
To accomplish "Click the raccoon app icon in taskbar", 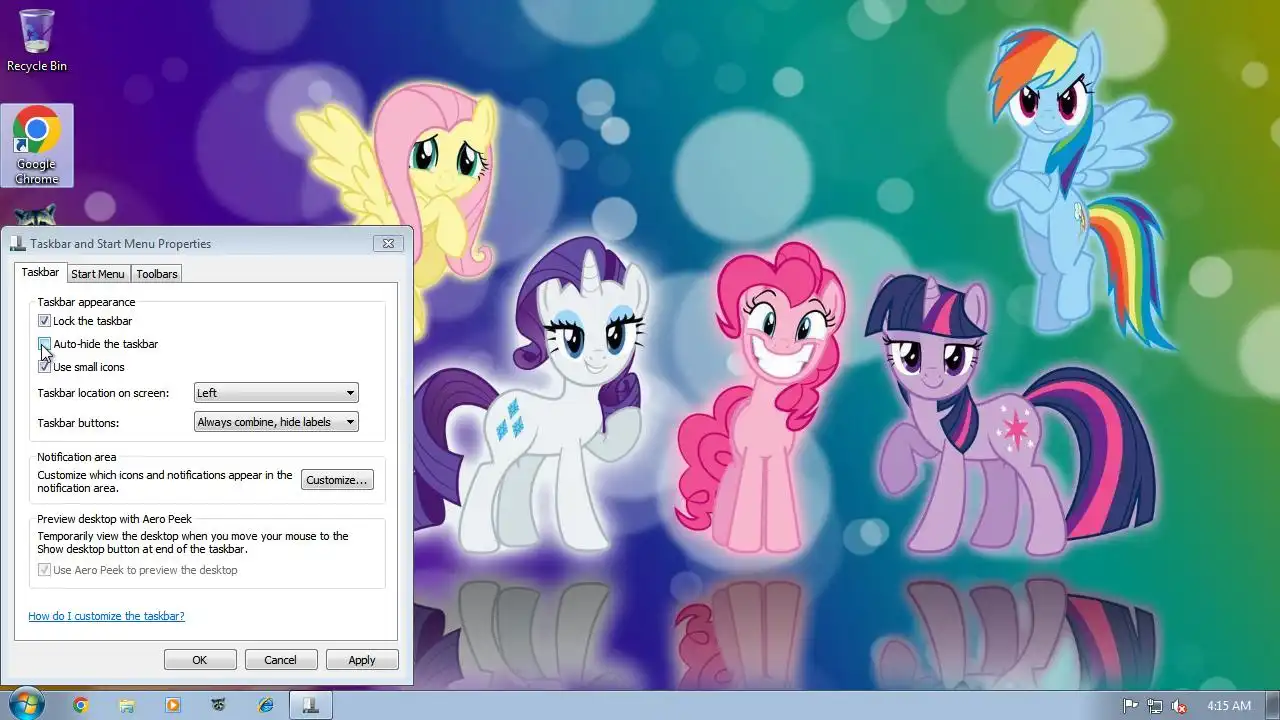I will click(219, 705).
